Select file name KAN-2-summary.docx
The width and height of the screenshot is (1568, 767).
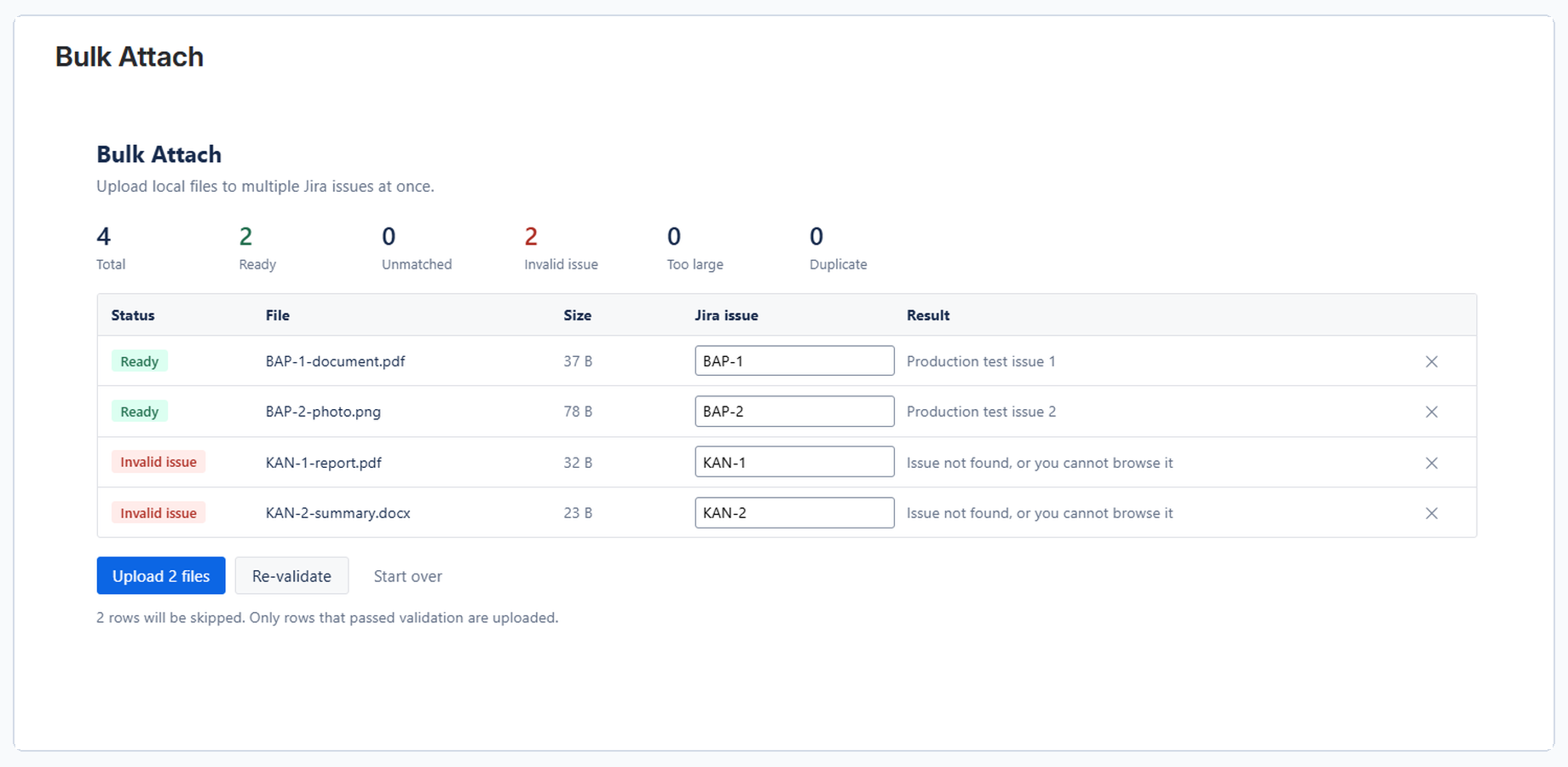point(338,513)
